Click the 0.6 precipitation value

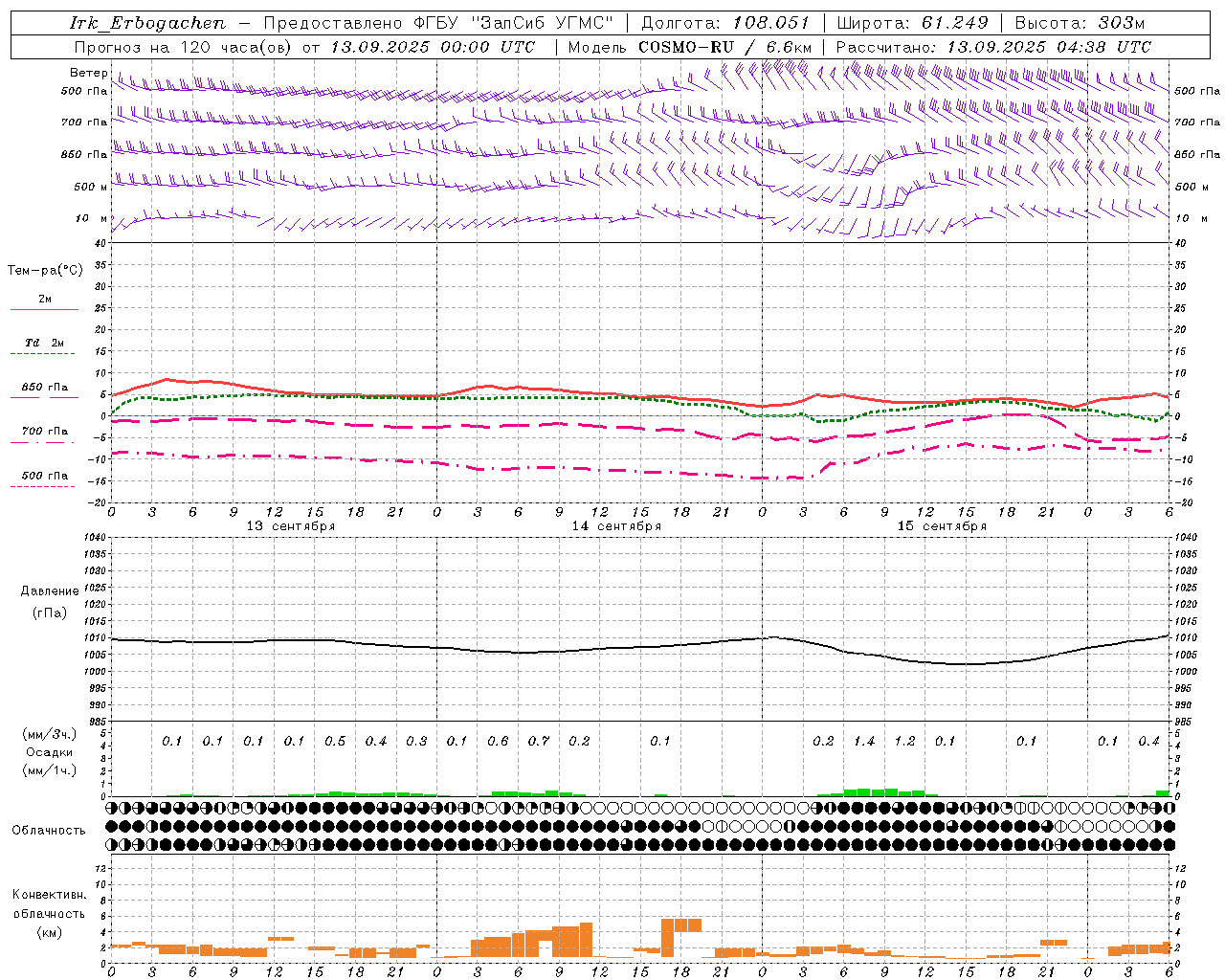498,742
